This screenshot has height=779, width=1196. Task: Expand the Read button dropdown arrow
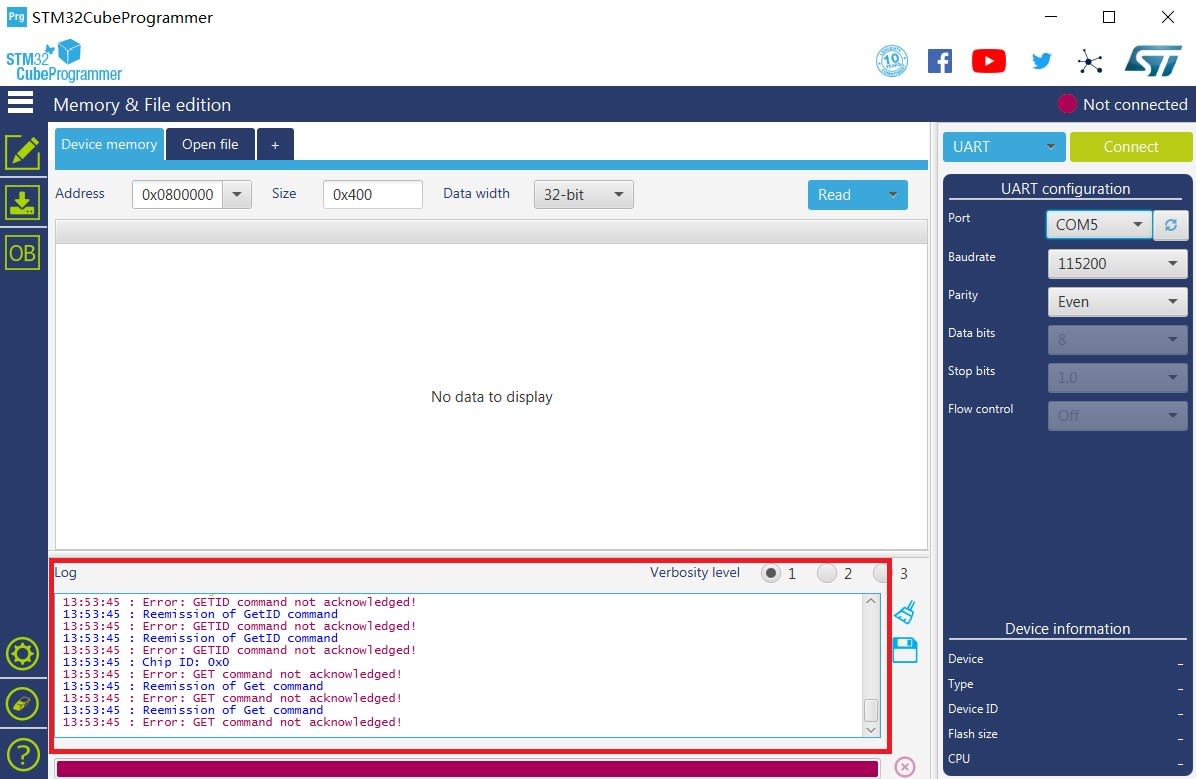[x=892, y=195]
